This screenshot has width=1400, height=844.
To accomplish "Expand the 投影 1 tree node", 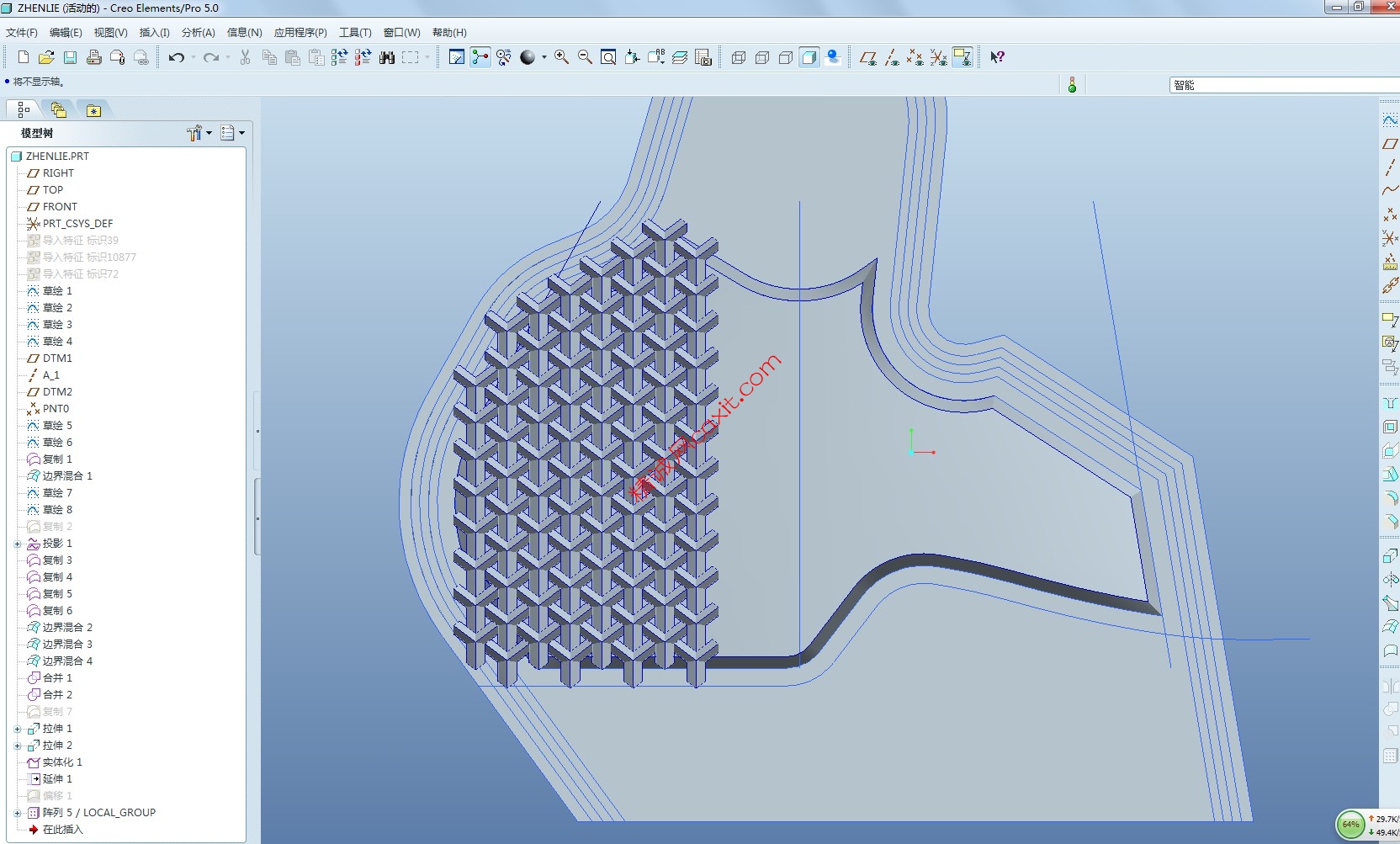I will click(x=18, y=544).
